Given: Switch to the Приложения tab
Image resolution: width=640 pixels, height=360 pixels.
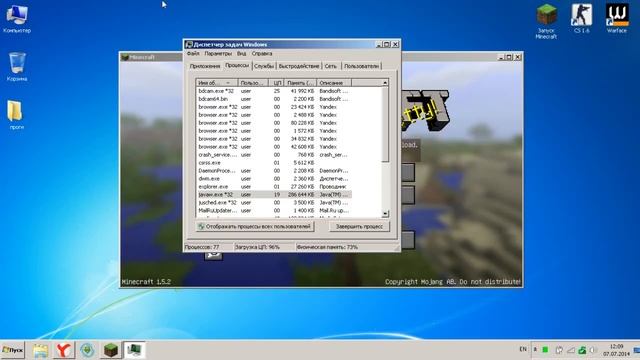Looking at the screenshot, I should point(205,66).
